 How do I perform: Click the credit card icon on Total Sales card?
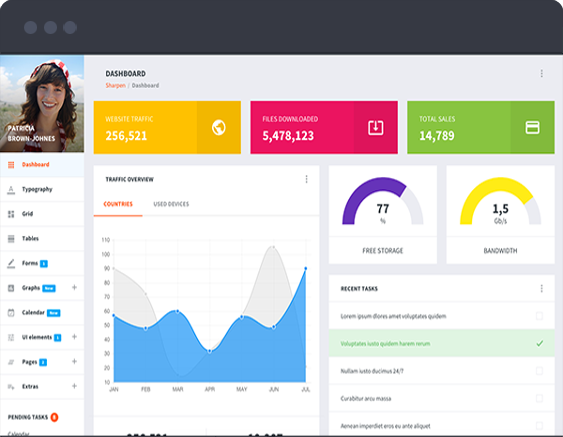(532, 127)
